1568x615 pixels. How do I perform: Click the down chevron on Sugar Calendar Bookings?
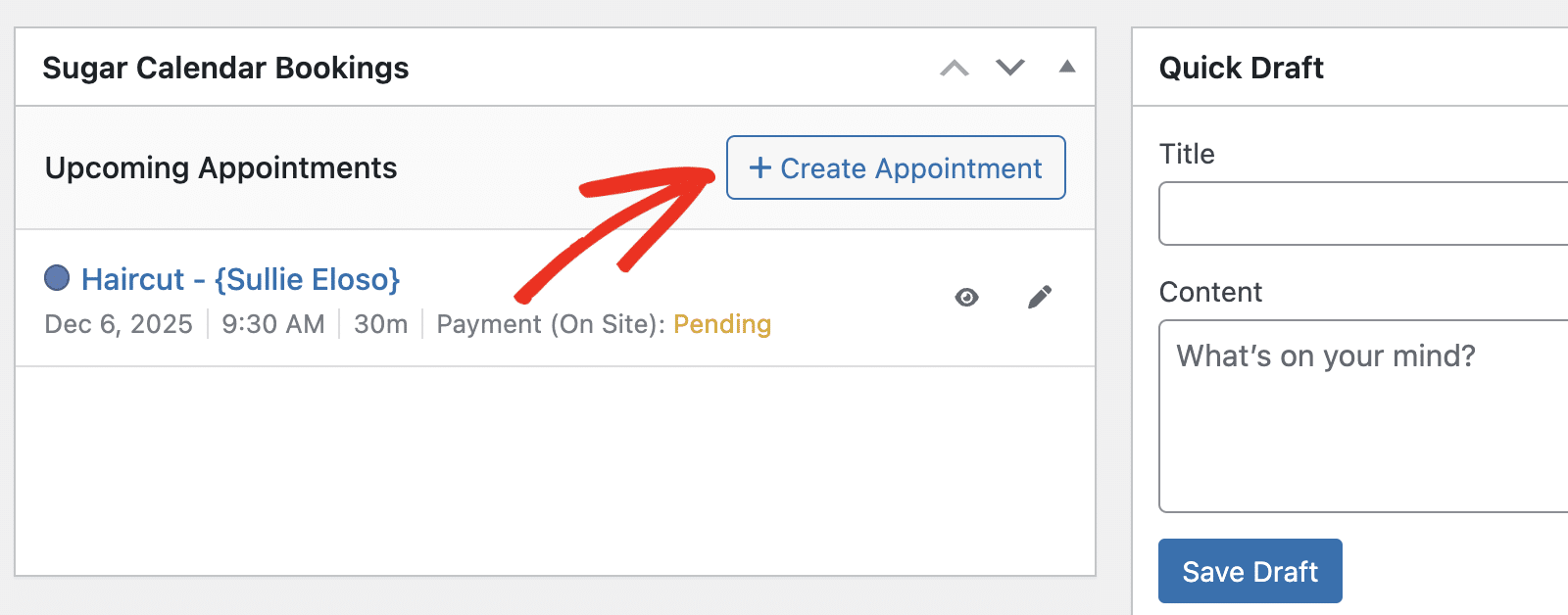coord(1009,68)
